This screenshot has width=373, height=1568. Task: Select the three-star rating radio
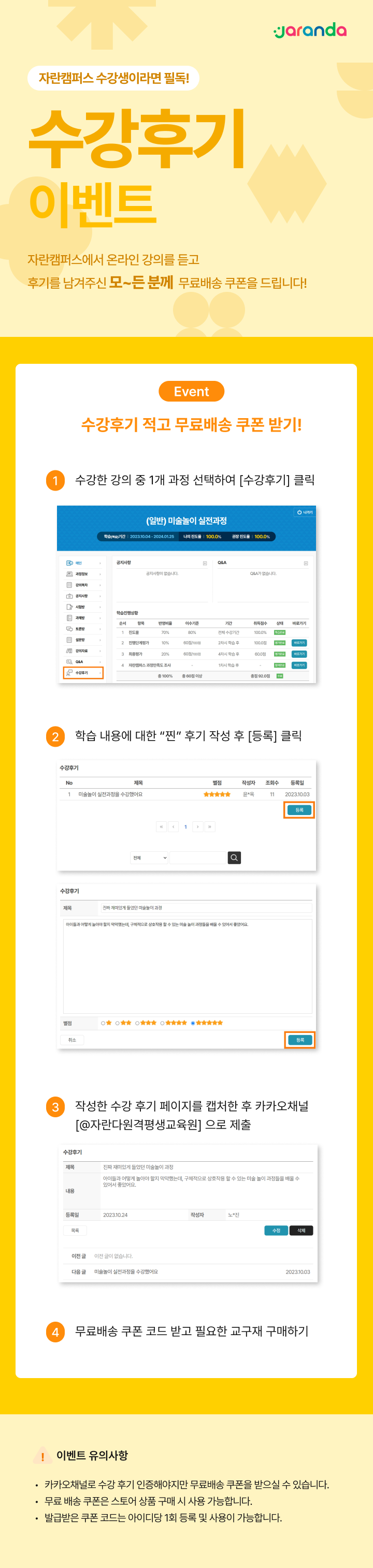[x=137, y=1023]
